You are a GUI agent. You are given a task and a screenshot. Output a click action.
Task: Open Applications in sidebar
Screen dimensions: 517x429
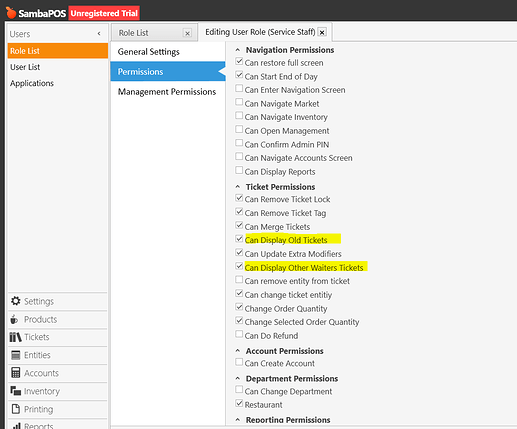point(58,83)
